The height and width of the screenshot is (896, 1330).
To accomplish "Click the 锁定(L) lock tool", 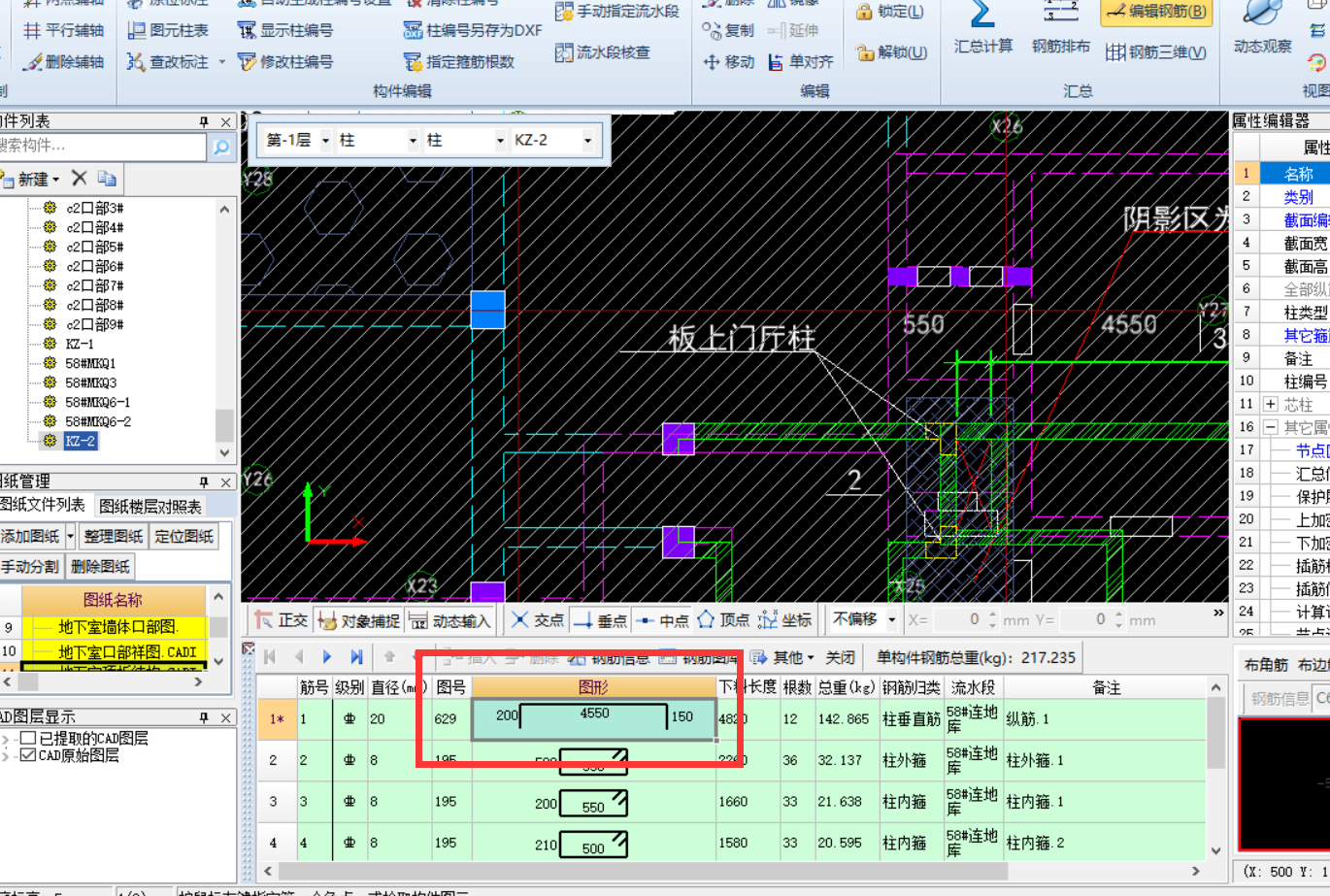I will (x=889, y=12).
